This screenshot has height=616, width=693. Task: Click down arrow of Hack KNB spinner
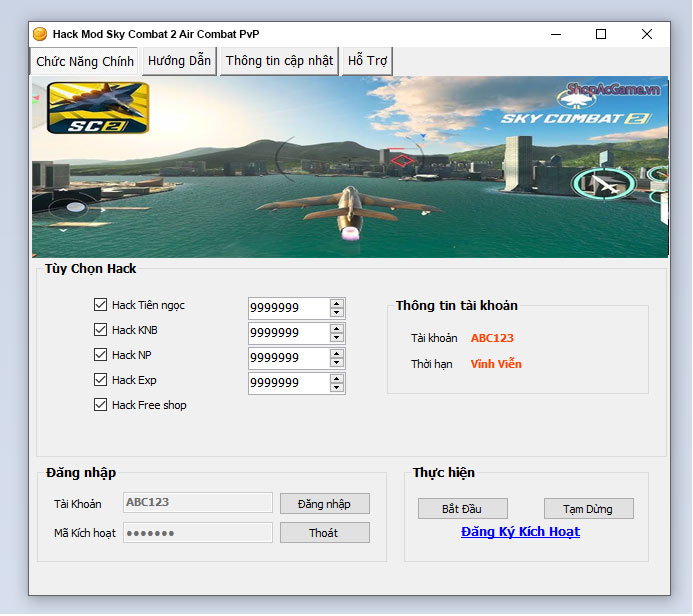[337, 338]
